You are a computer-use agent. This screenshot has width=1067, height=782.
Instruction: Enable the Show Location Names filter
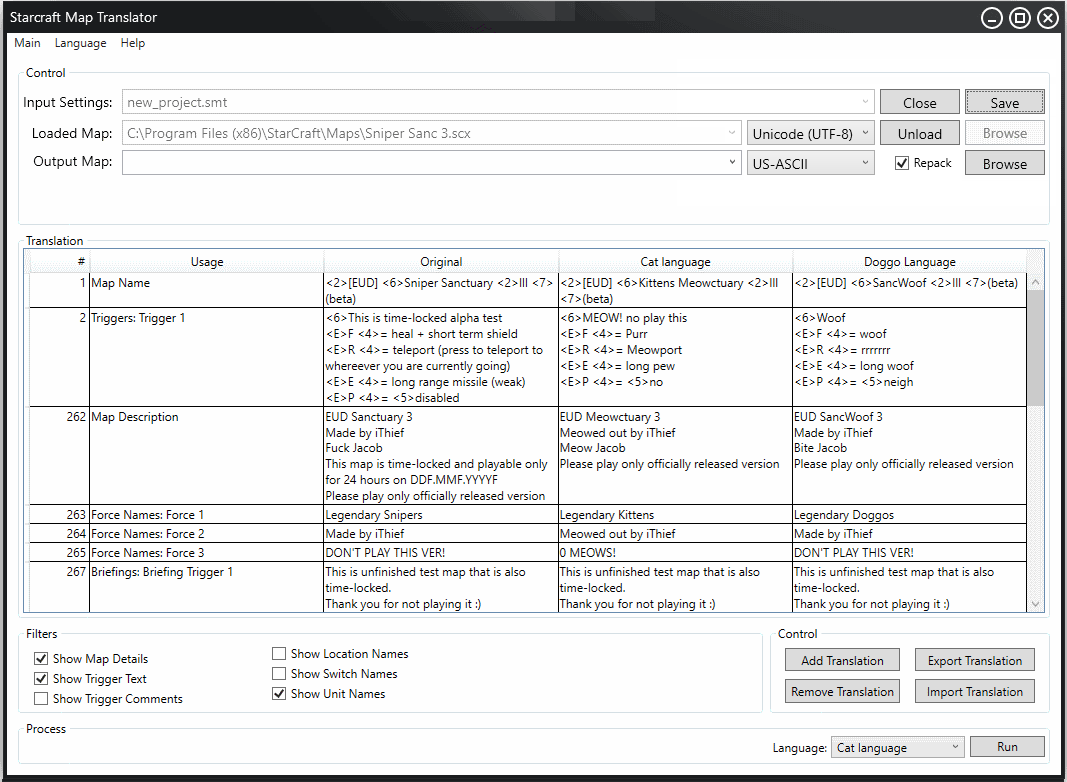pos(278,653)
